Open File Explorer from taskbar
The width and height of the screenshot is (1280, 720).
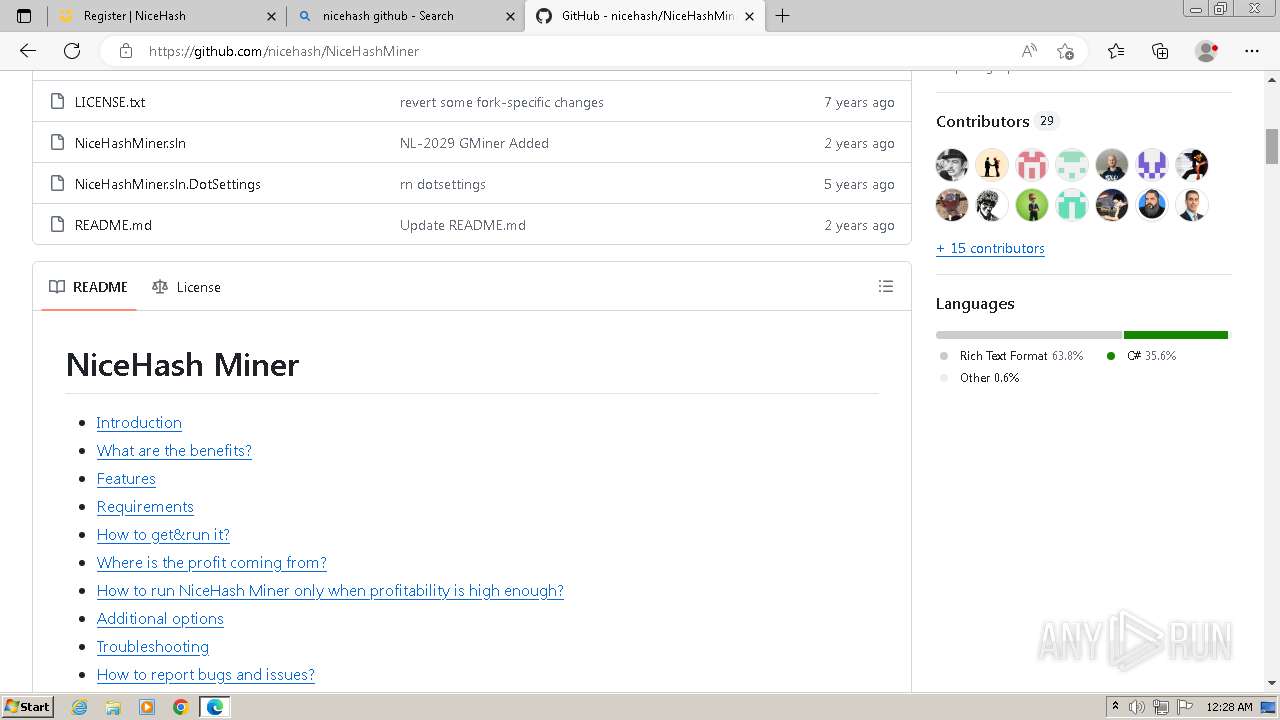[x=113, y=707]
